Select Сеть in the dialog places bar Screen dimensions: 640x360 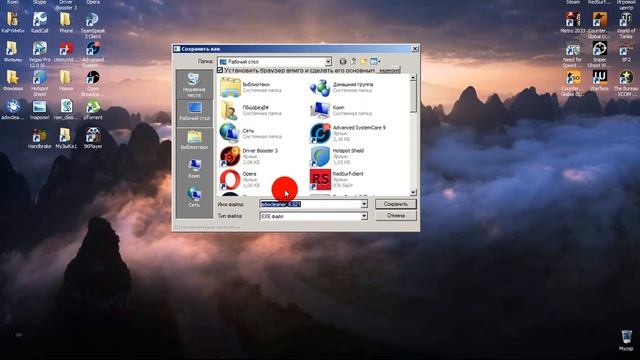tap(194, 198)
